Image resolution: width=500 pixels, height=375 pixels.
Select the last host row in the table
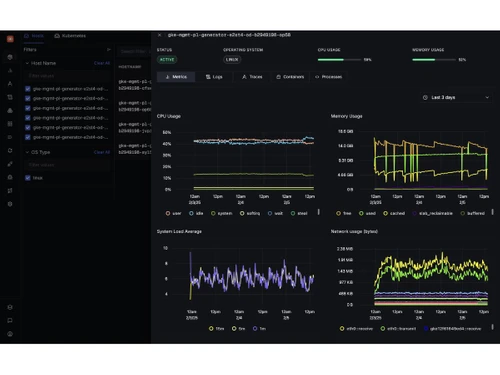[x=135, y=149]
